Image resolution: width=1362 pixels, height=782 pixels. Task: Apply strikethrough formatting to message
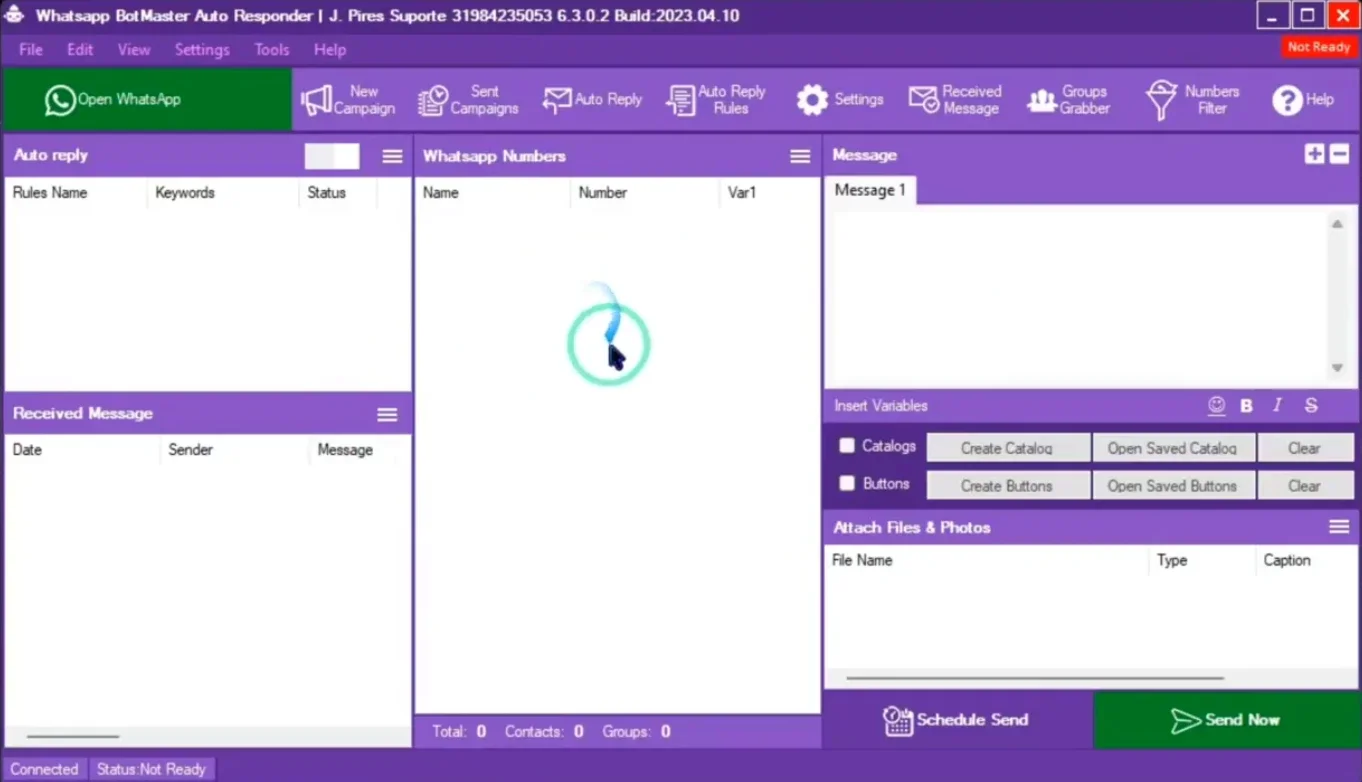coord(1311,405)
